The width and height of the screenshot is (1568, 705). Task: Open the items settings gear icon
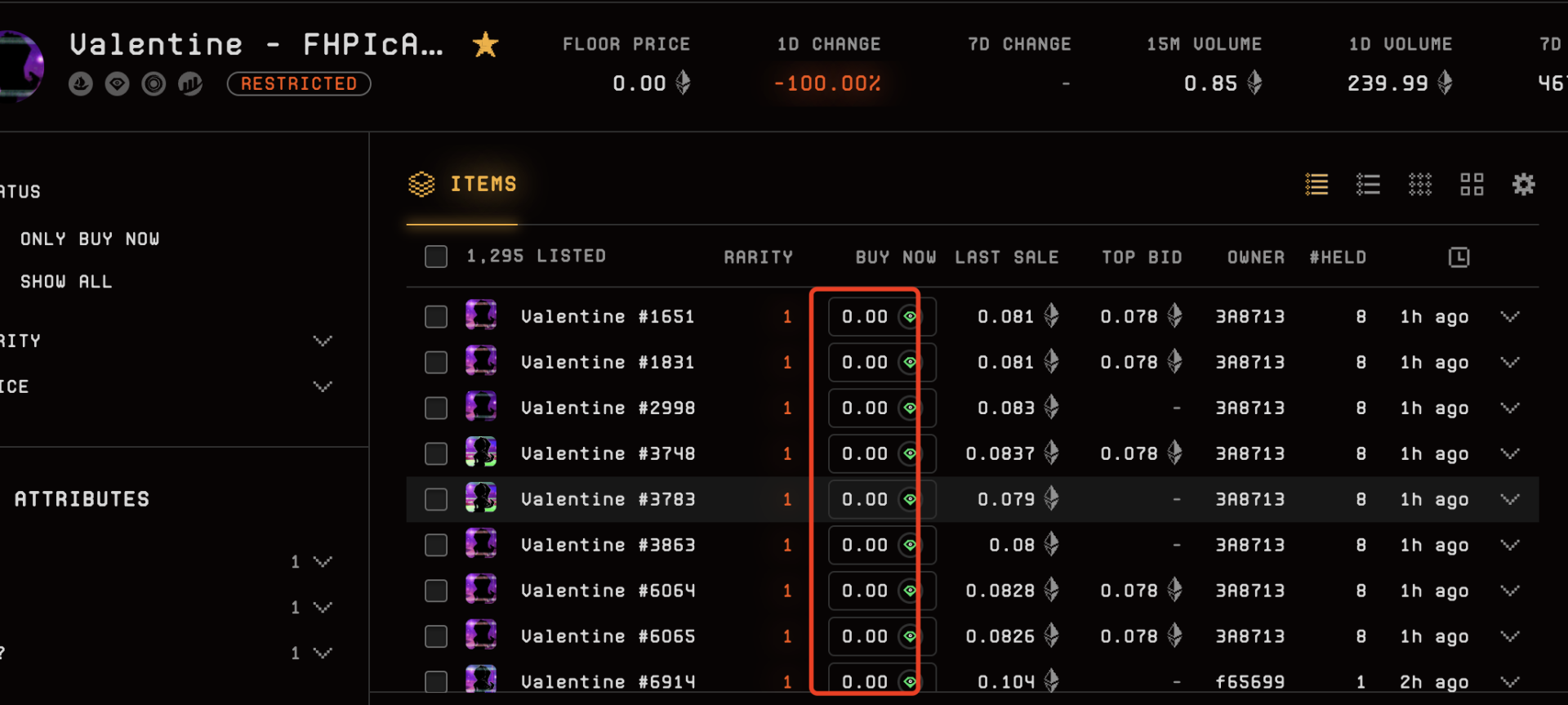click(x=1523, y=185)
